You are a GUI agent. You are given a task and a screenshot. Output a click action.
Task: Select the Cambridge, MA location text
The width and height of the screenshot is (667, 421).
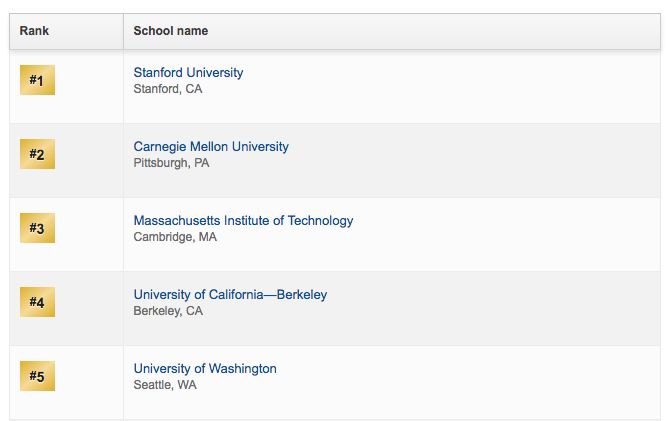(175, 237)
